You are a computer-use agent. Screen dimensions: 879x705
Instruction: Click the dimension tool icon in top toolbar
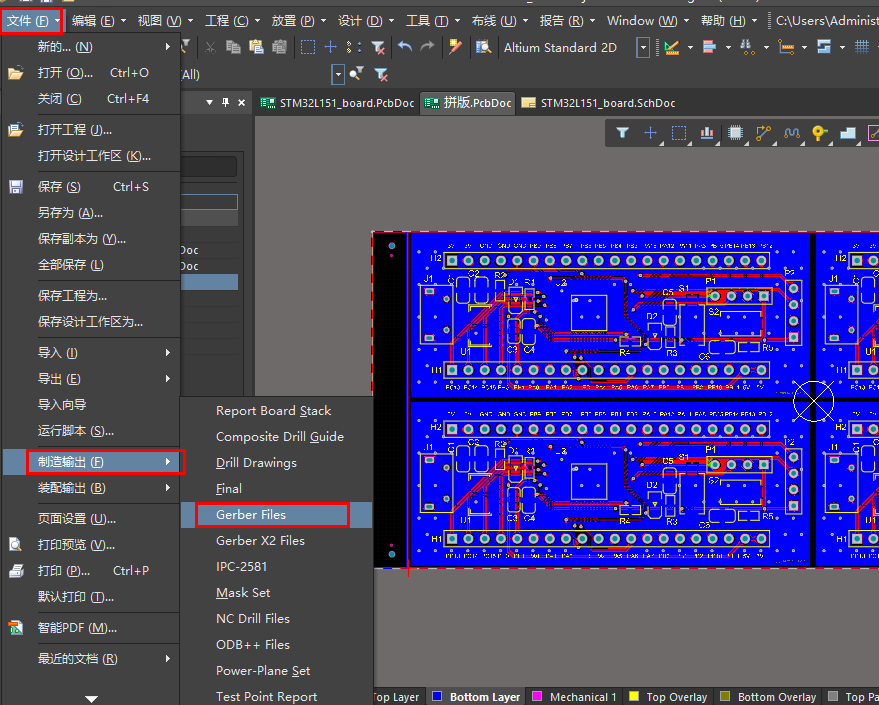[x=786, y=48]
